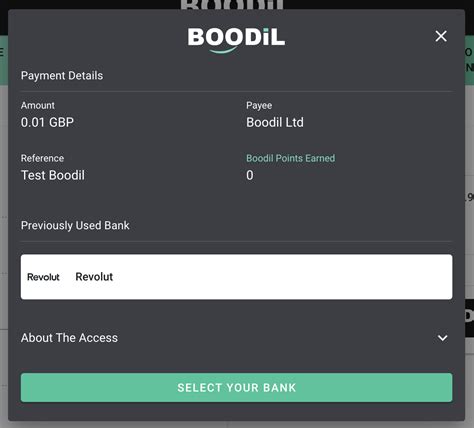Click the green smile curve under the Boodil logo

(223, 50)
